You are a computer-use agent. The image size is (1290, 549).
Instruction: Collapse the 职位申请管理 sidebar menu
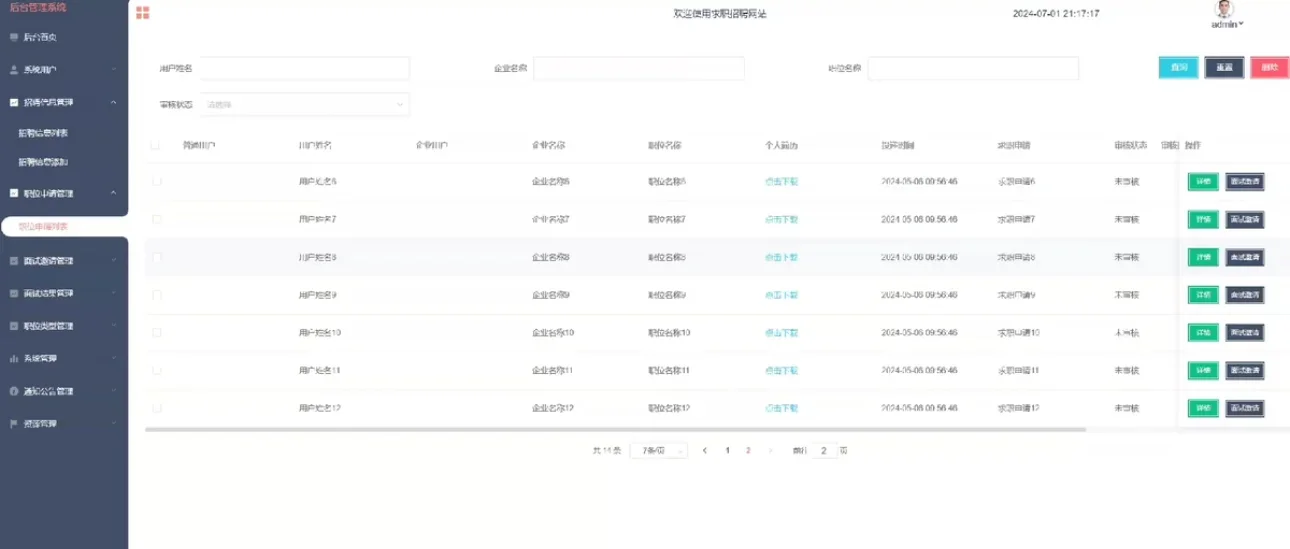click(114, 193)
